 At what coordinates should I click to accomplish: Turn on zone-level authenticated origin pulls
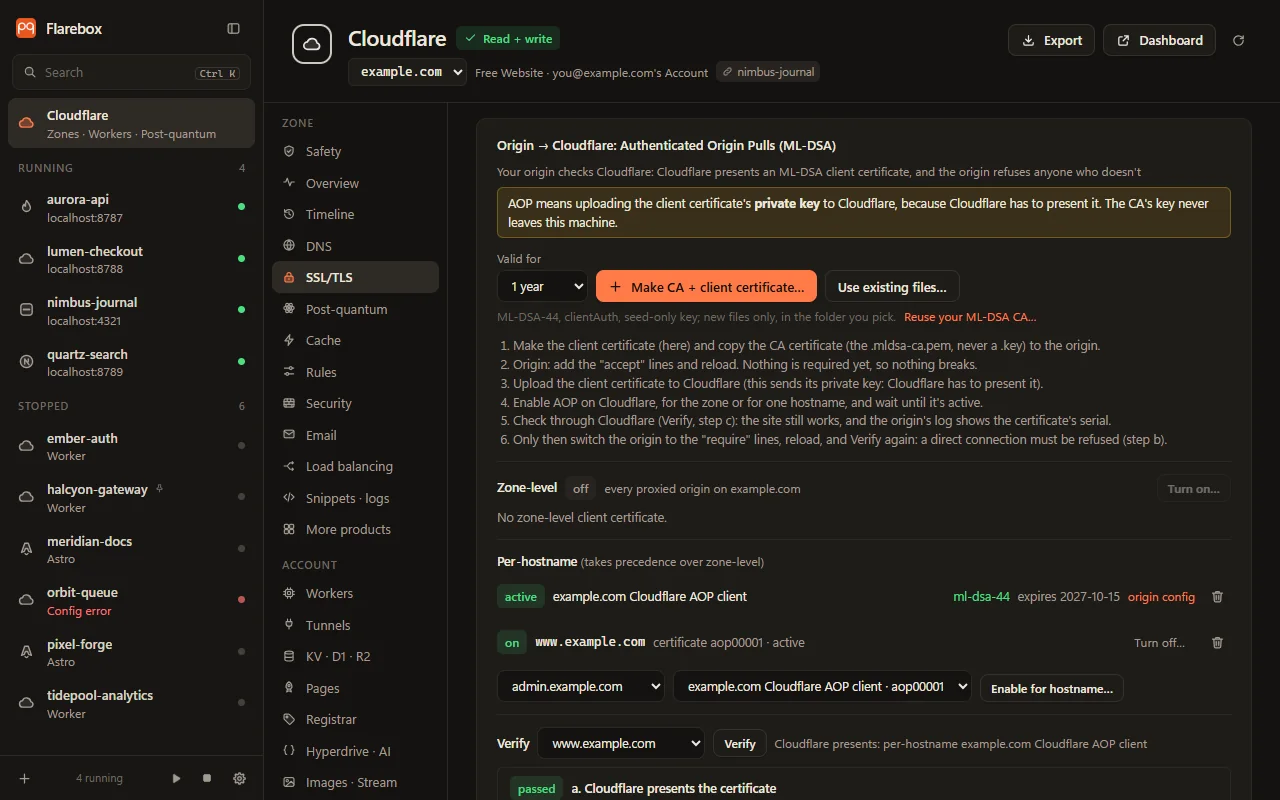pyautogui.click(x=1194, y=489)
